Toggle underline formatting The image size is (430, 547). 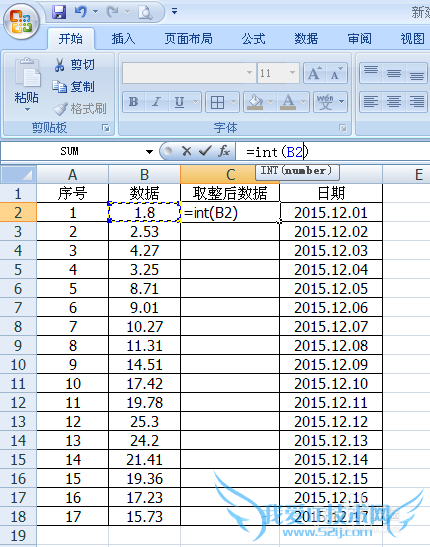179,102
